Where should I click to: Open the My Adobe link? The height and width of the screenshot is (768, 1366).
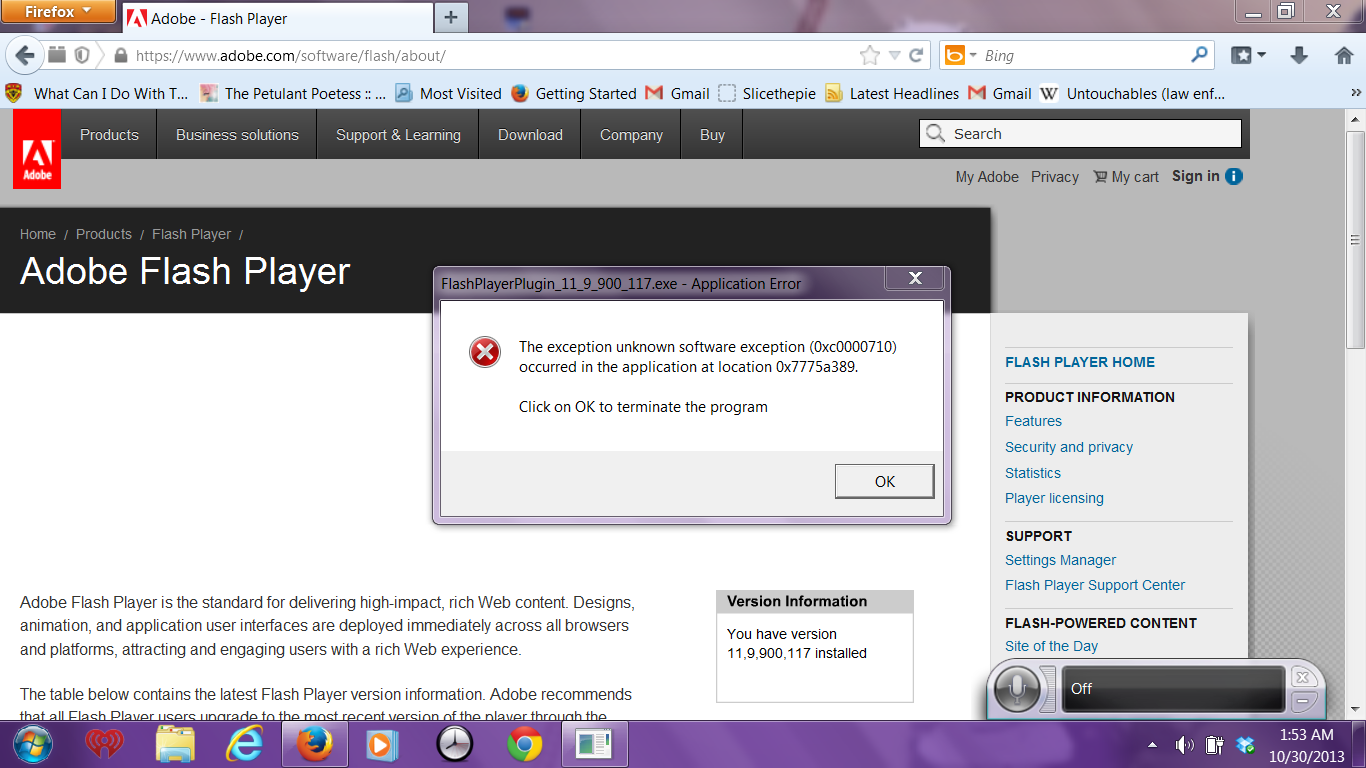tap(987, 177)
